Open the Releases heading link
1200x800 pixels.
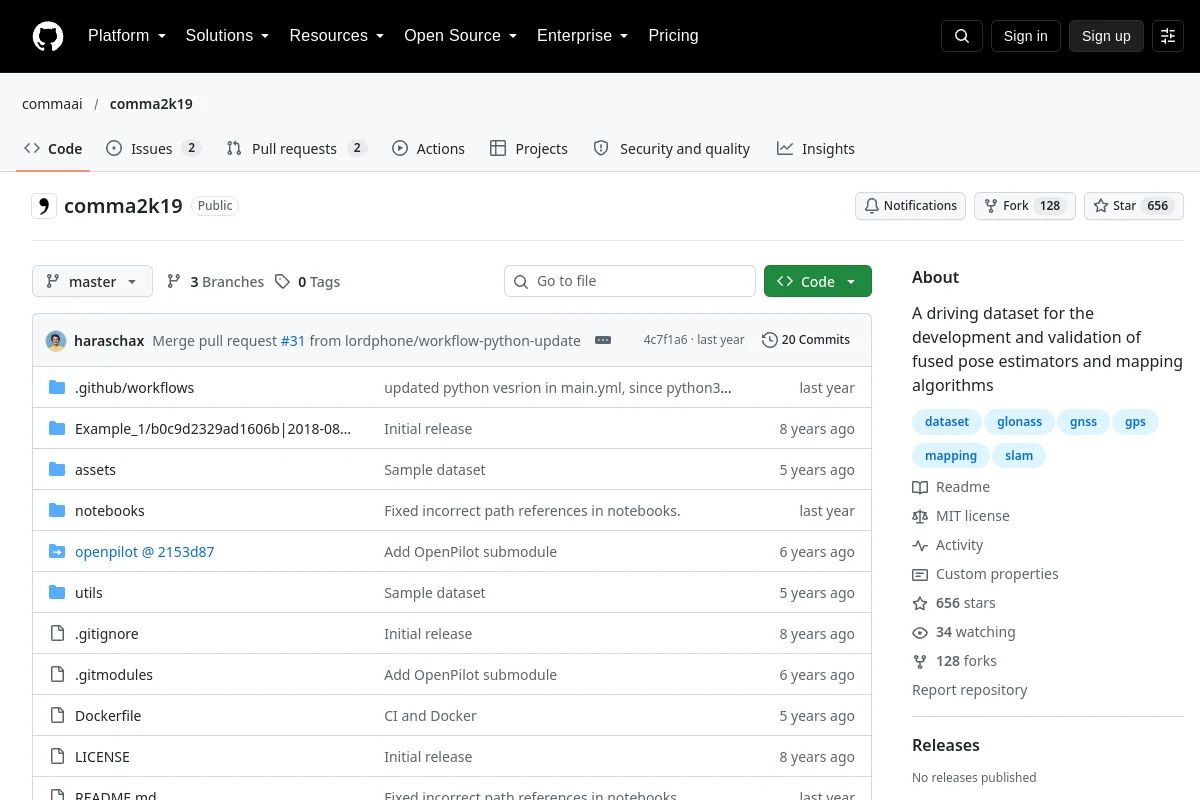tap(946, 745)
